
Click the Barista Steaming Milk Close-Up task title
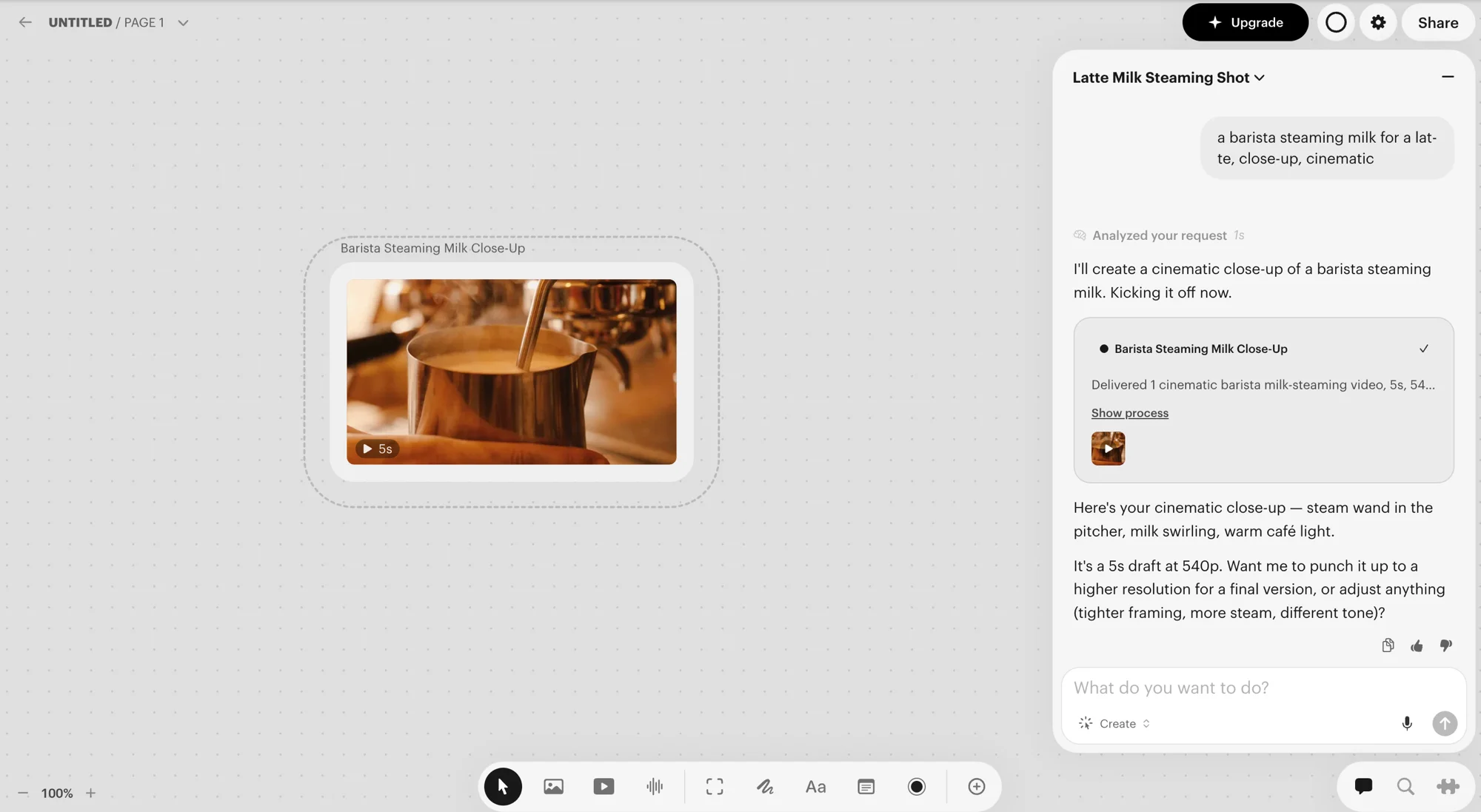click(x=1200, y=349)
